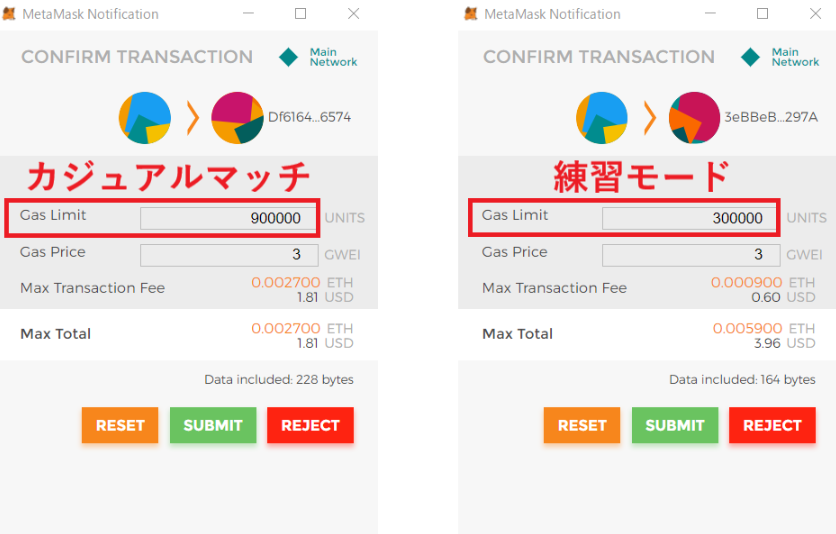Select the recipient identicon next to 3eBBeB...297A
Image resolution: width=836 pixels, height=534 pixels.
(694, 118)
